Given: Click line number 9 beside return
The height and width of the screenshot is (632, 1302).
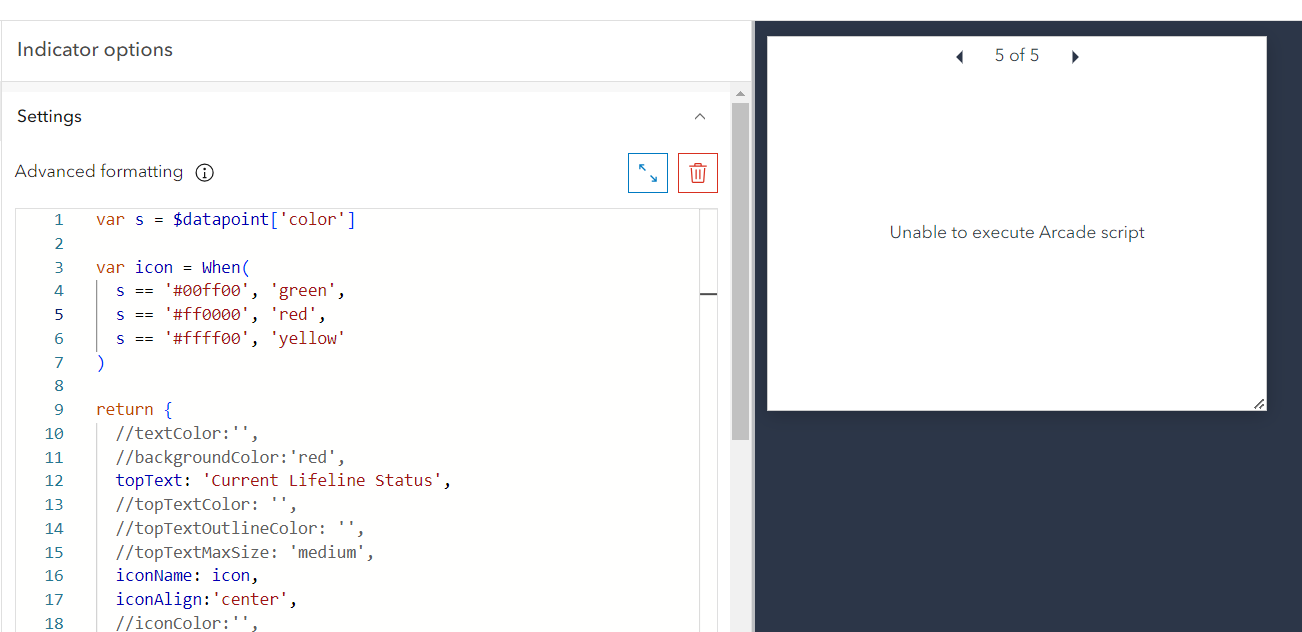Looking at the screenshot, I should pos(58,409).
